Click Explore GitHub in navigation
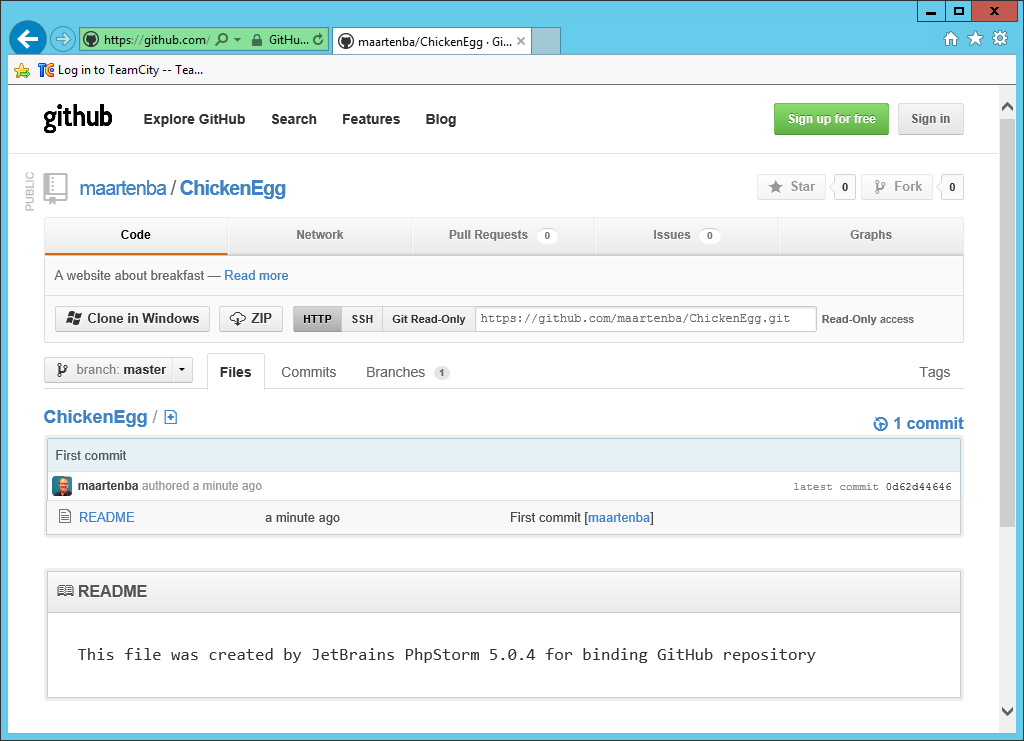This screenshot has width=1024, height=741. [x=195, y=119]
